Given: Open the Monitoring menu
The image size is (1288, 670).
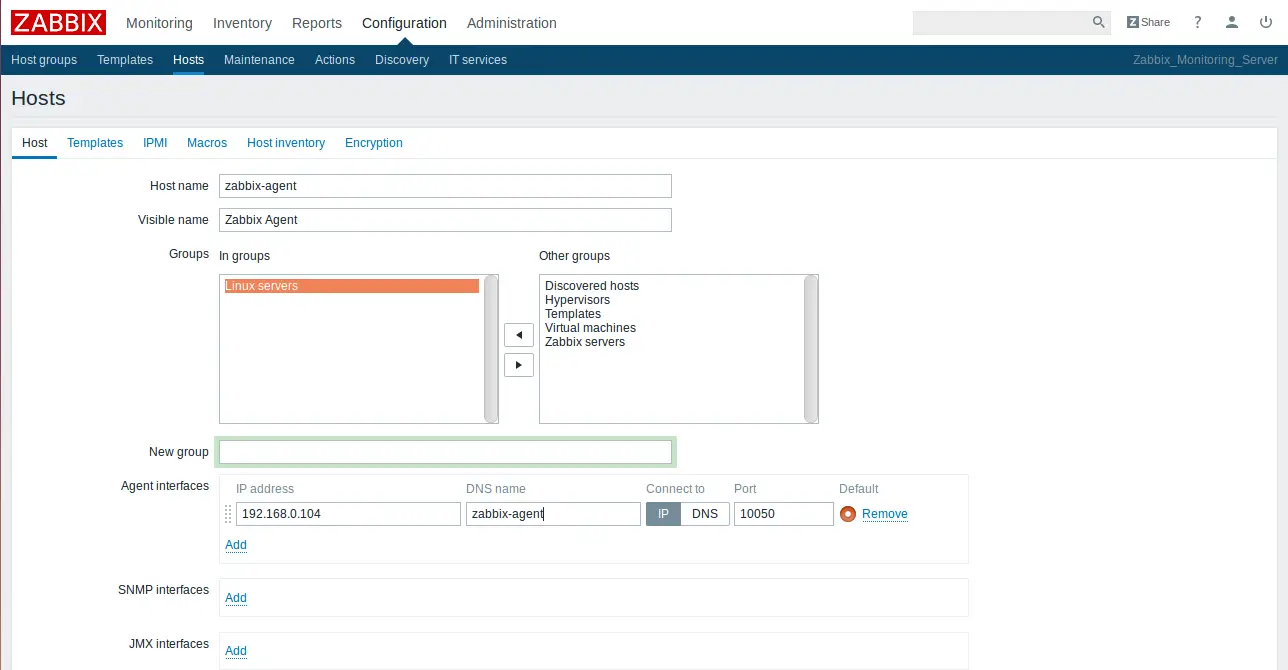Looking at the screenshot, I should point(159,23).
